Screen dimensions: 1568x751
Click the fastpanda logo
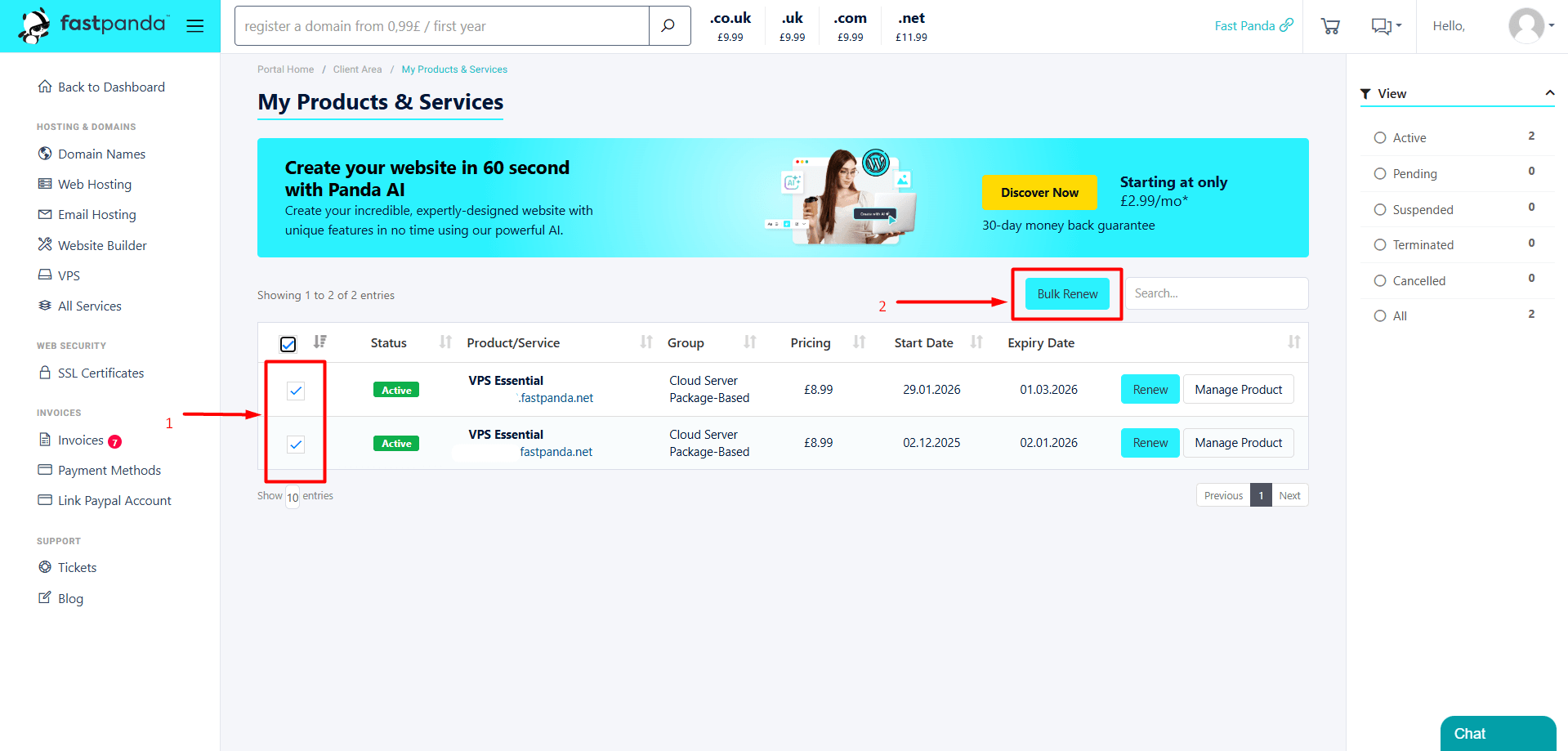click(94, 25)
